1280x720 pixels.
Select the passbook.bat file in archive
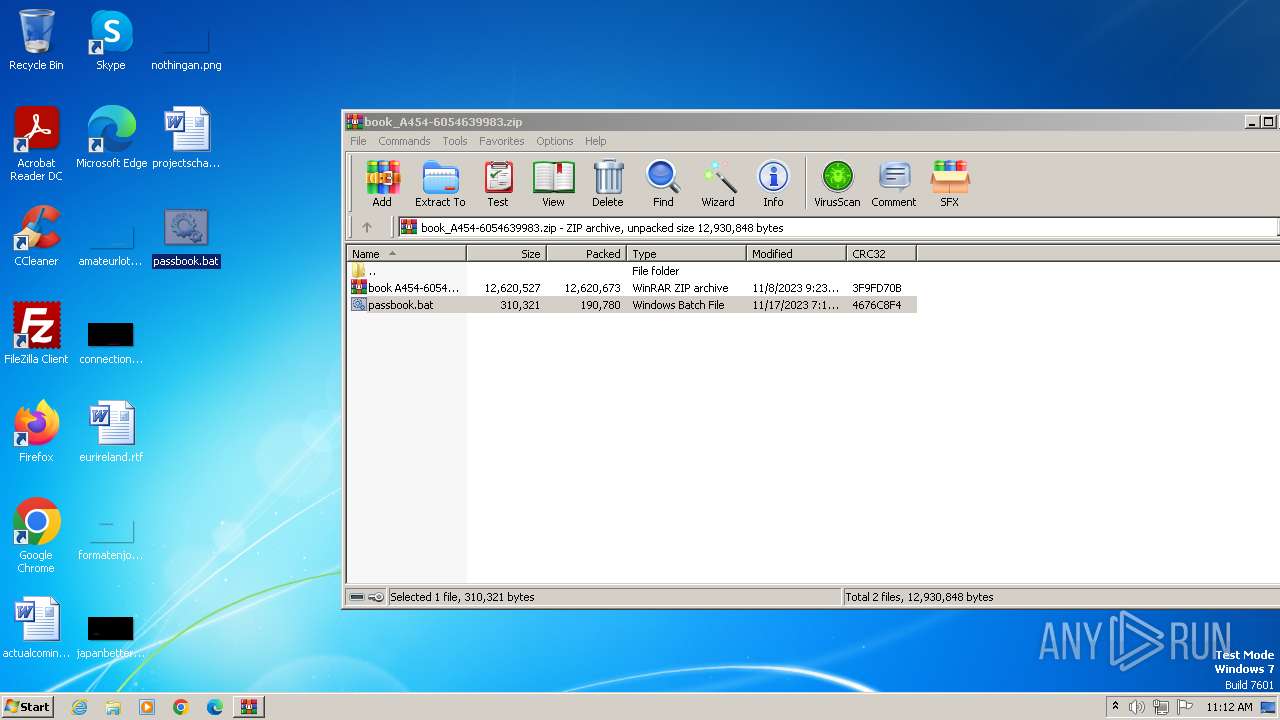click(400, 305)
